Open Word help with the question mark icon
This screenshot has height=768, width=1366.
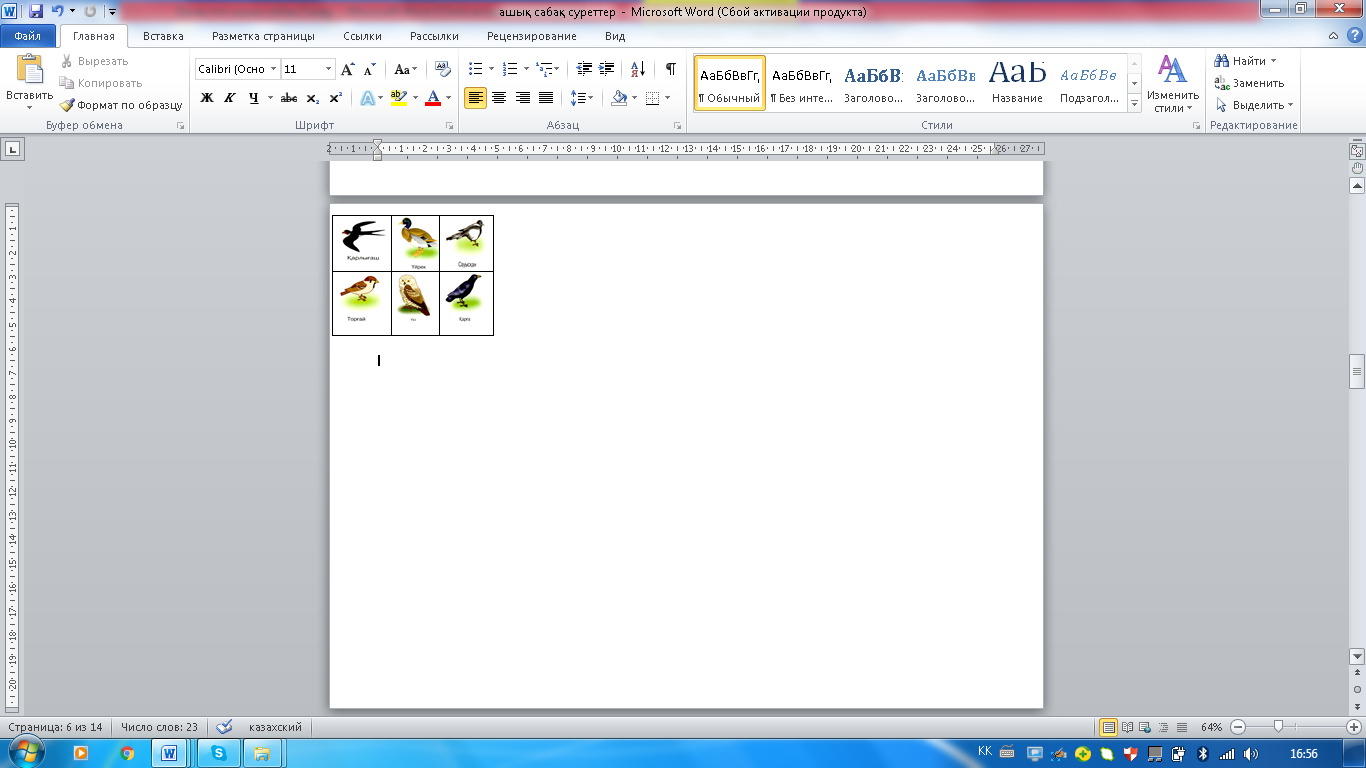pos(1354,36)
